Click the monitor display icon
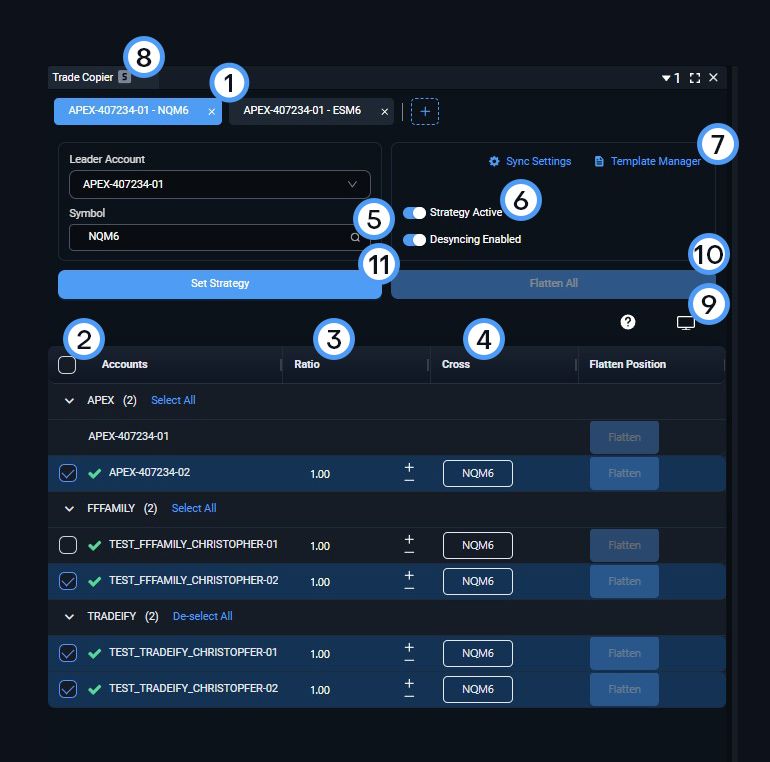The width and height of the screenshot is (770, 762). tap(686, 323)
